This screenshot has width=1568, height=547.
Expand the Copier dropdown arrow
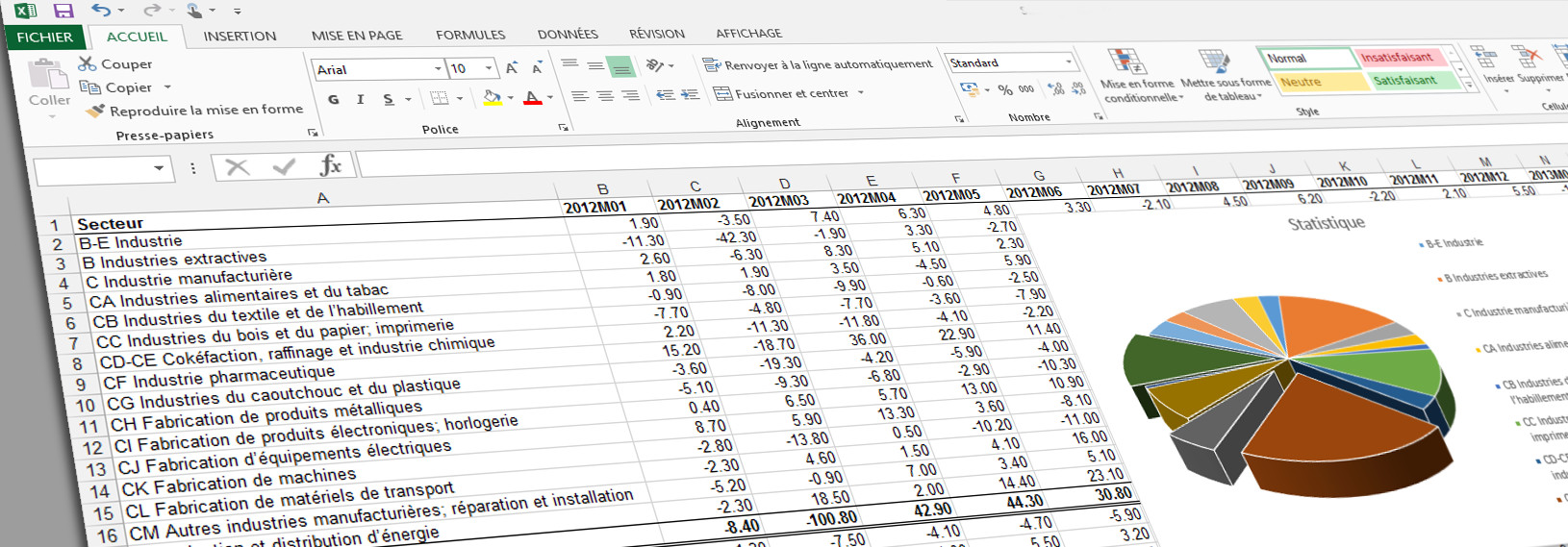pos(167,87)
